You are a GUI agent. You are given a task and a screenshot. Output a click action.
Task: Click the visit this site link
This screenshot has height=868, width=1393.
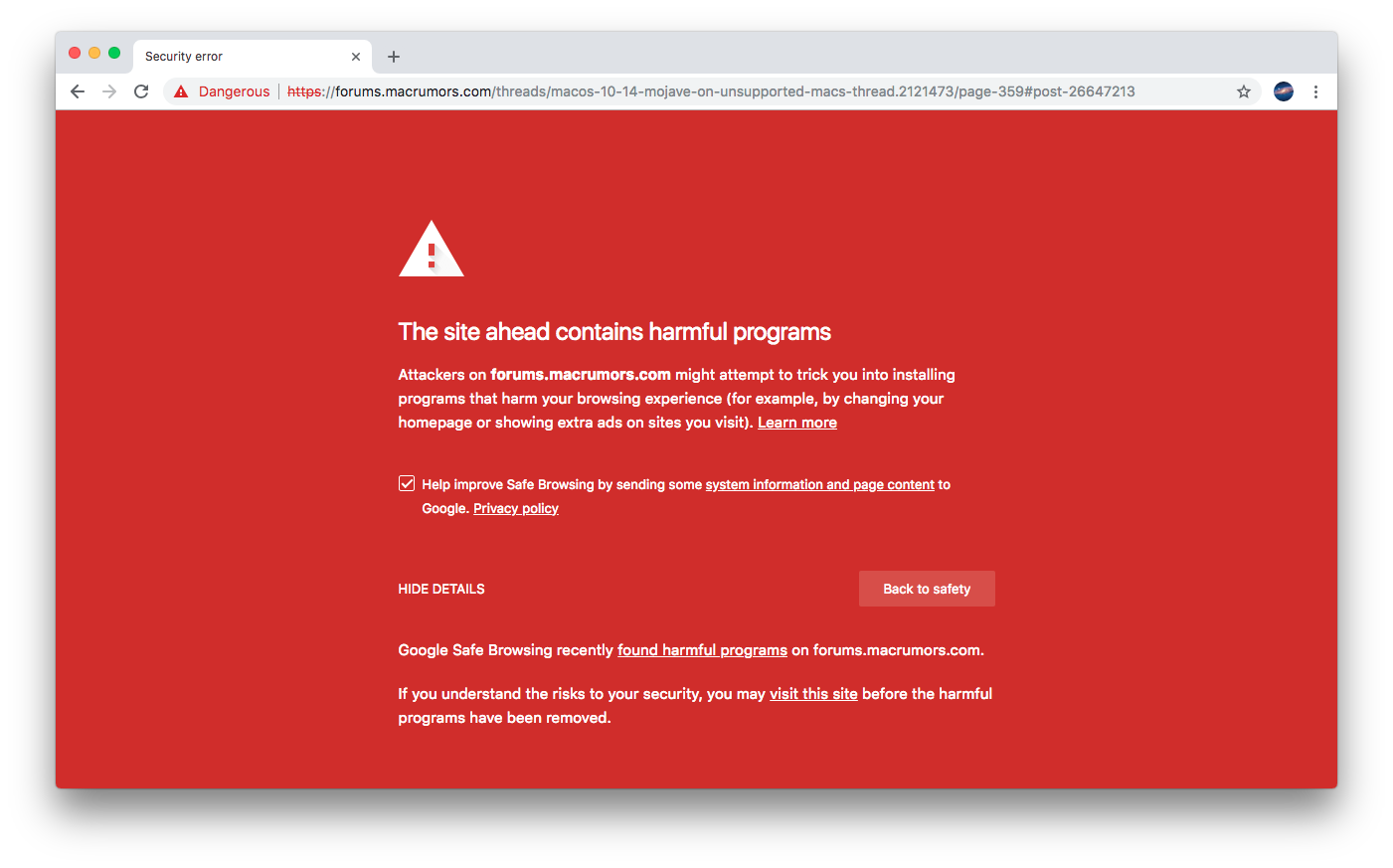coord(813,694)
